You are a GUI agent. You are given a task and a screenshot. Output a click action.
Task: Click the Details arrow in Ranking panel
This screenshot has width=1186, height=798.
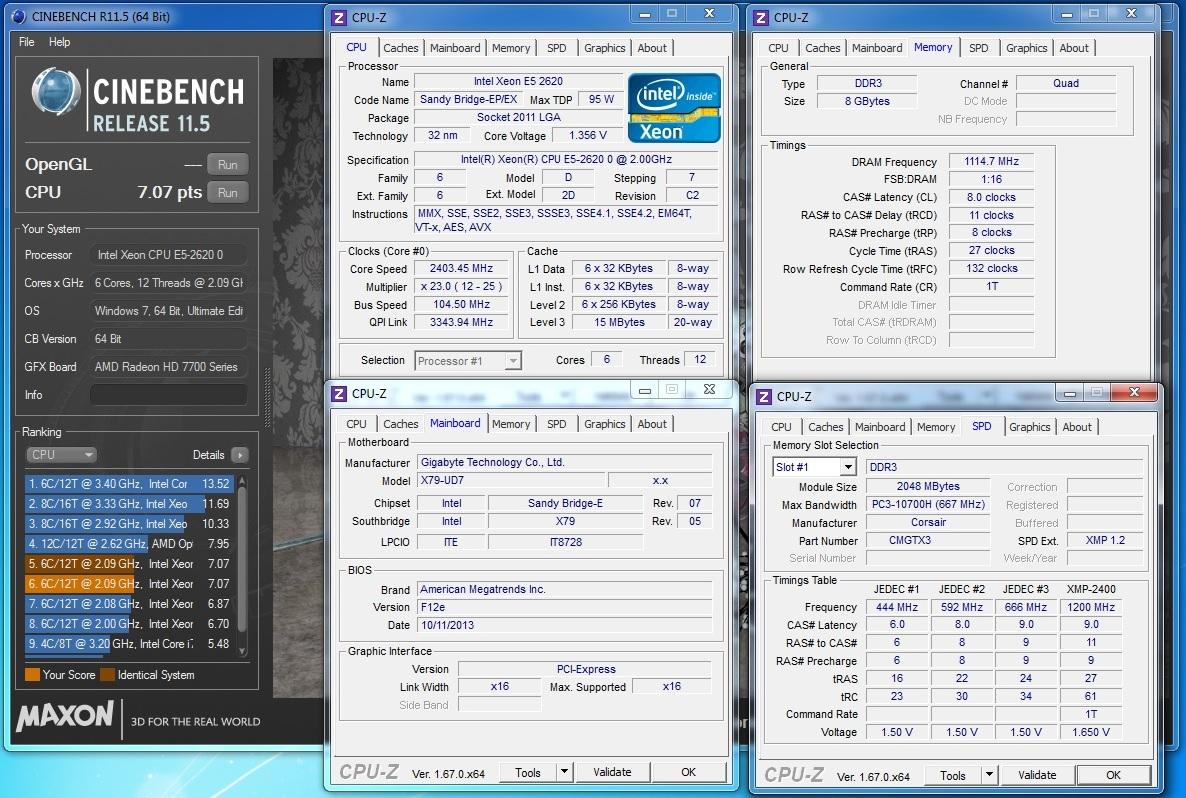(240, 455)
